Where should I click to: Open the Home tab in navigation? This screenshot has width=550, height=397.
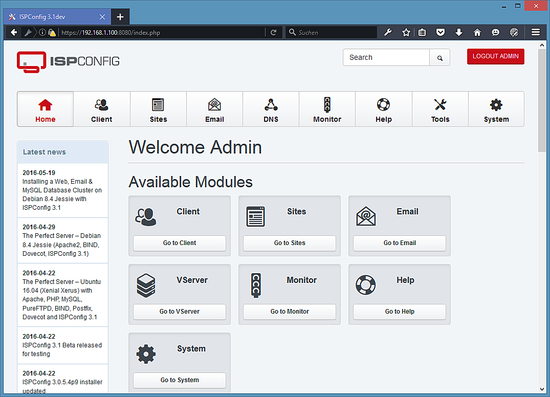45,109
